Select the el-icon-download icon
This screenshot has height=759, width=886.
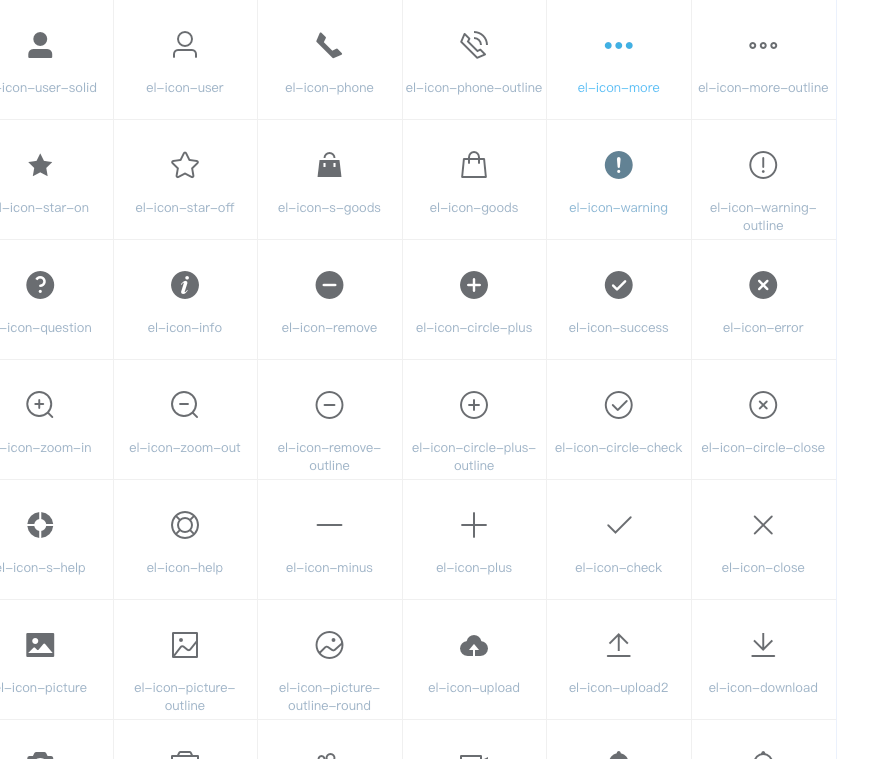point(762,645)
